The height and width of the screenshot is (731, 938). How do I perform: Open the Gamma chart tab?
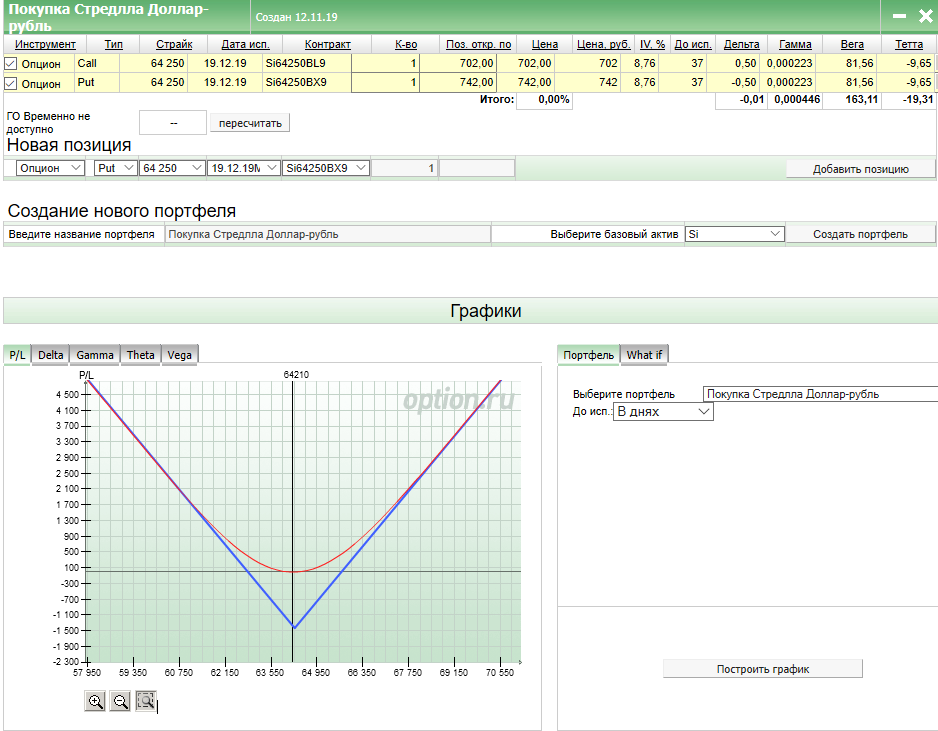pos(95,355)
